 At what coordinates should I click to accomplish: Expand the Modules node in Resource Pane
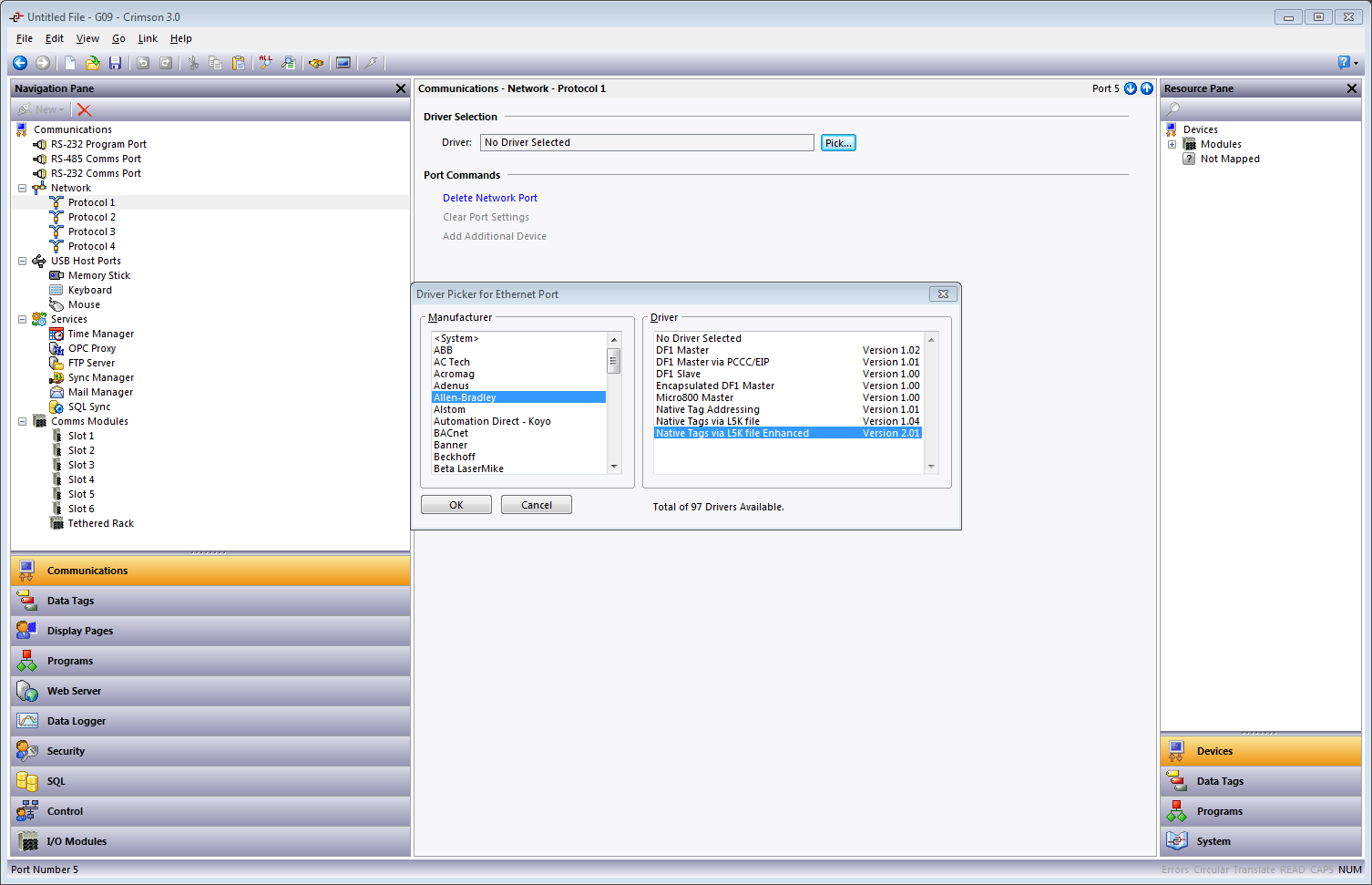(x=1172, y=144)
